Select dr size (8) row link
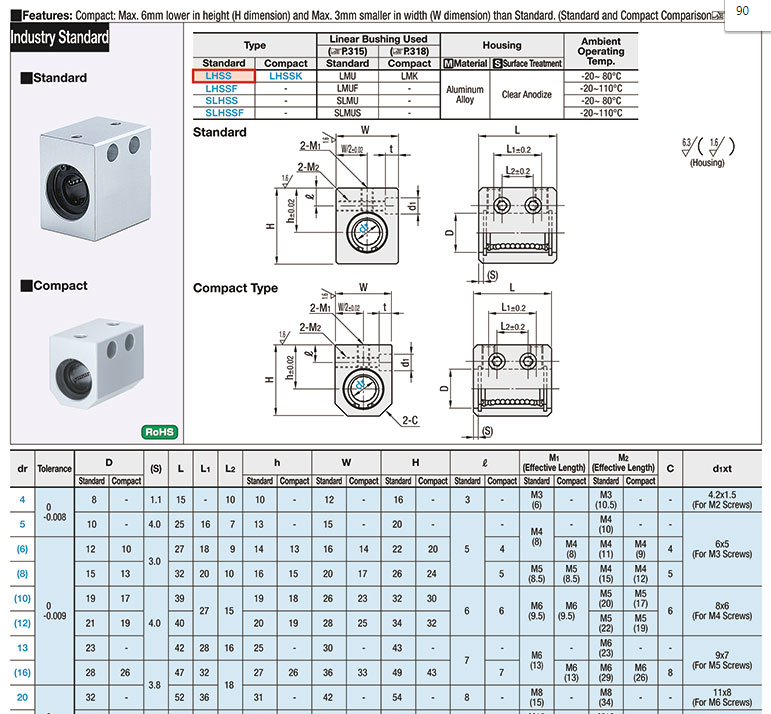Screen dimensions: 771x714 pos(22,573)
